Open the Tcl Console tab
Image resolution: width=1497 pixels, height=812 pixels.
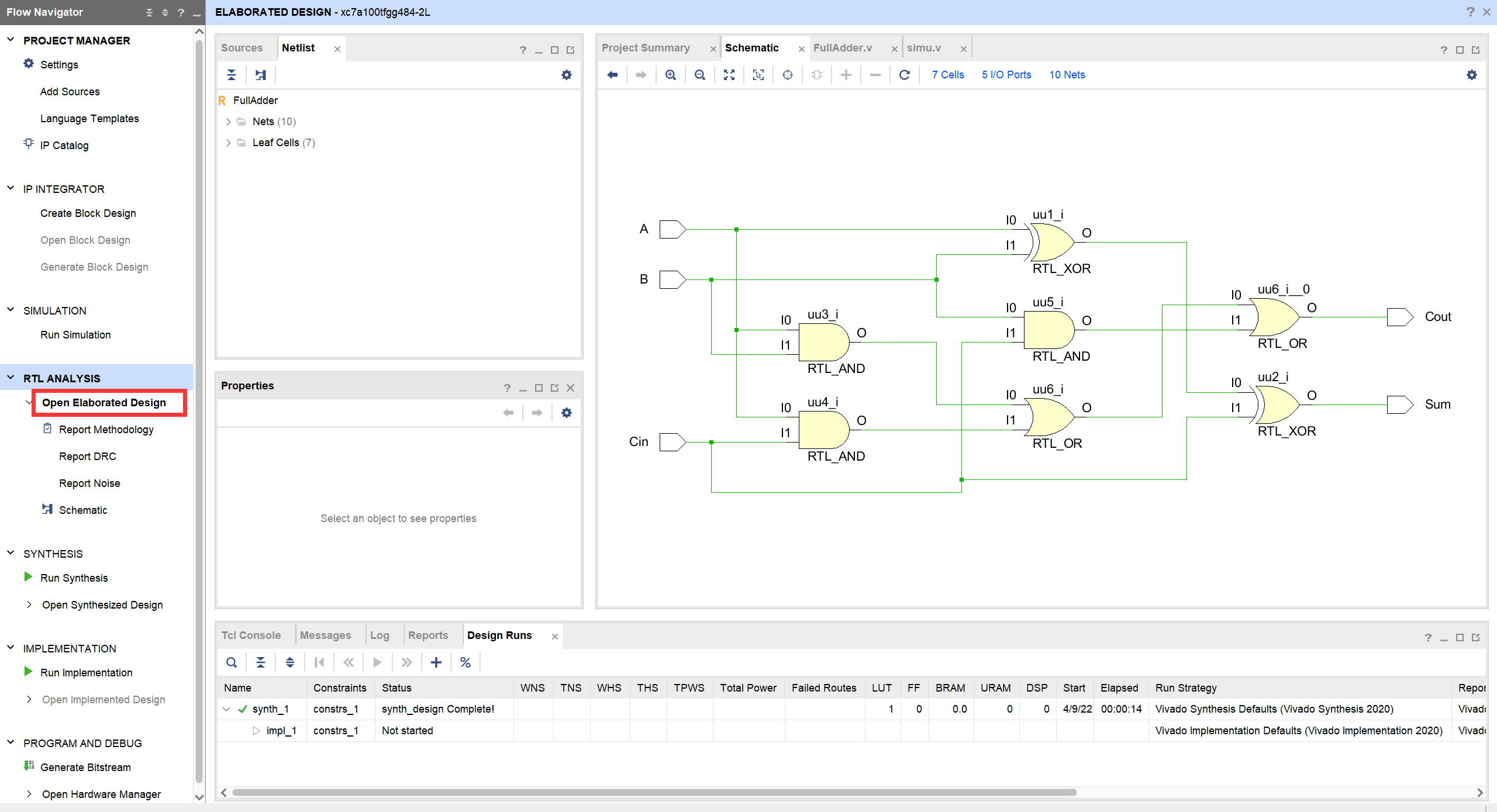251,635
